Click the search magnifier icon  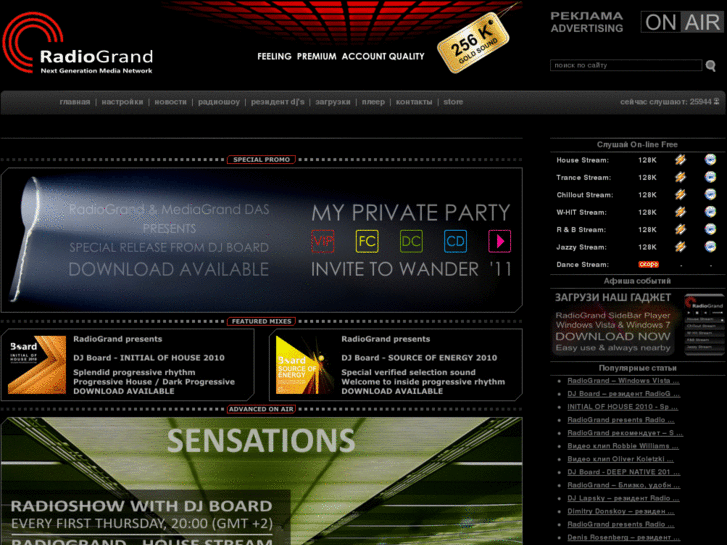[710, 66]
